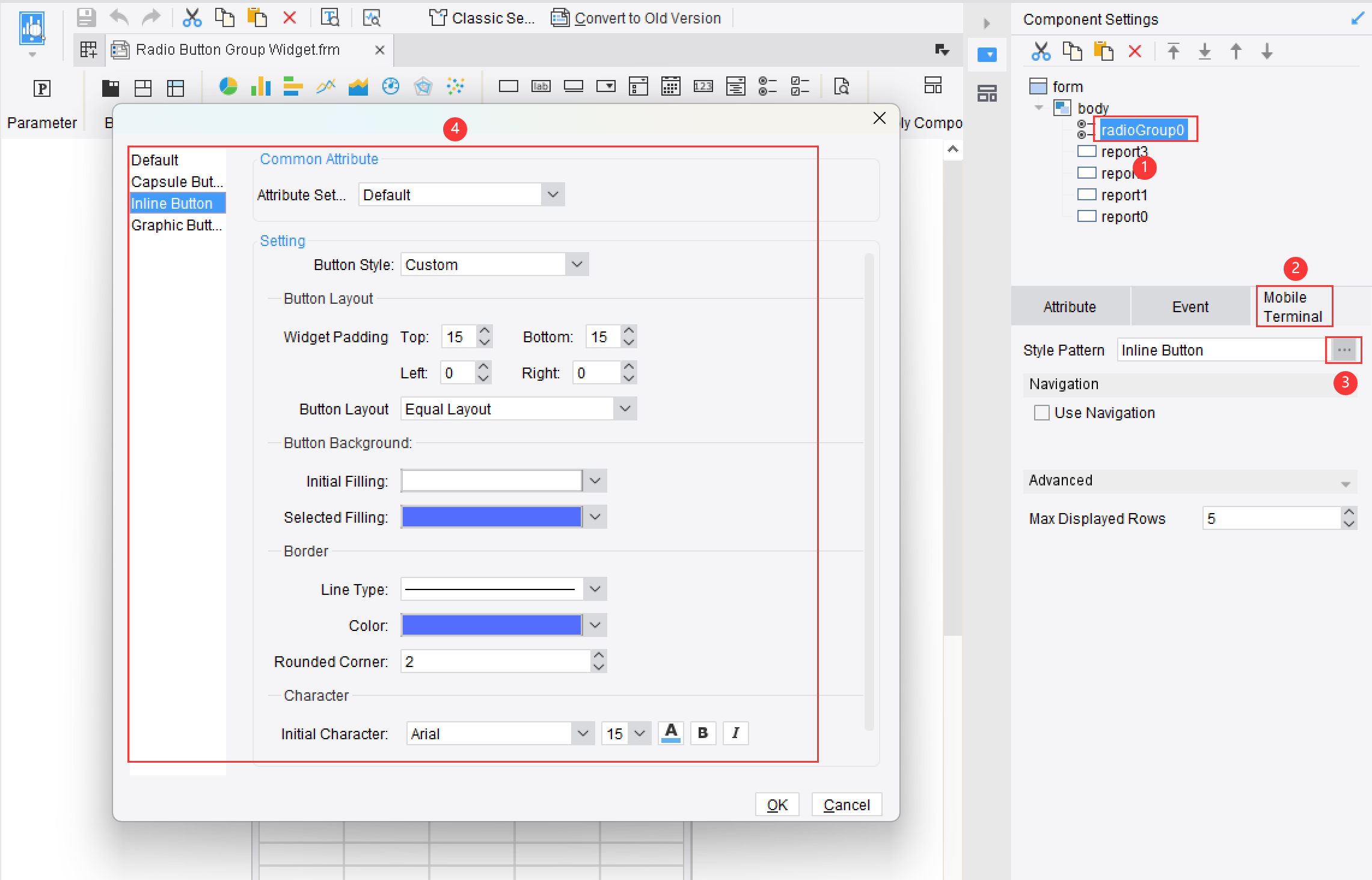Viewport: 1372px width, 880px height.
Task: Open the Button Layout dropdown showing Equal Layout
Action: (x=625, y=408)
